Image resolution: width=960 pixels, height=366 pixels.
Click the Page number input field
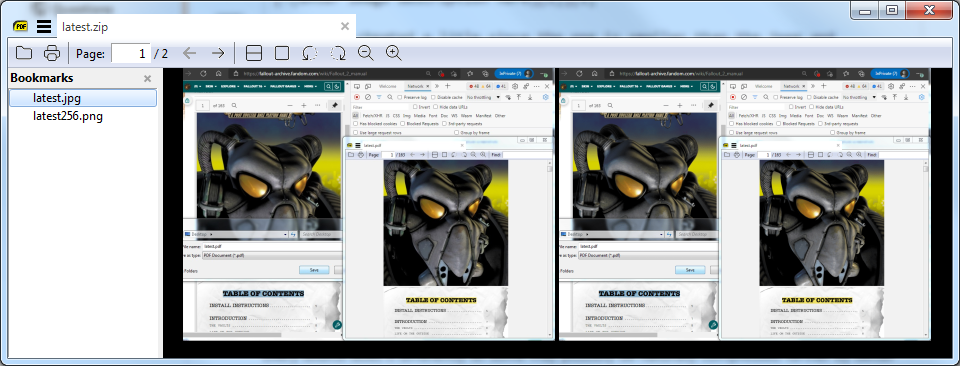[131, 53]
